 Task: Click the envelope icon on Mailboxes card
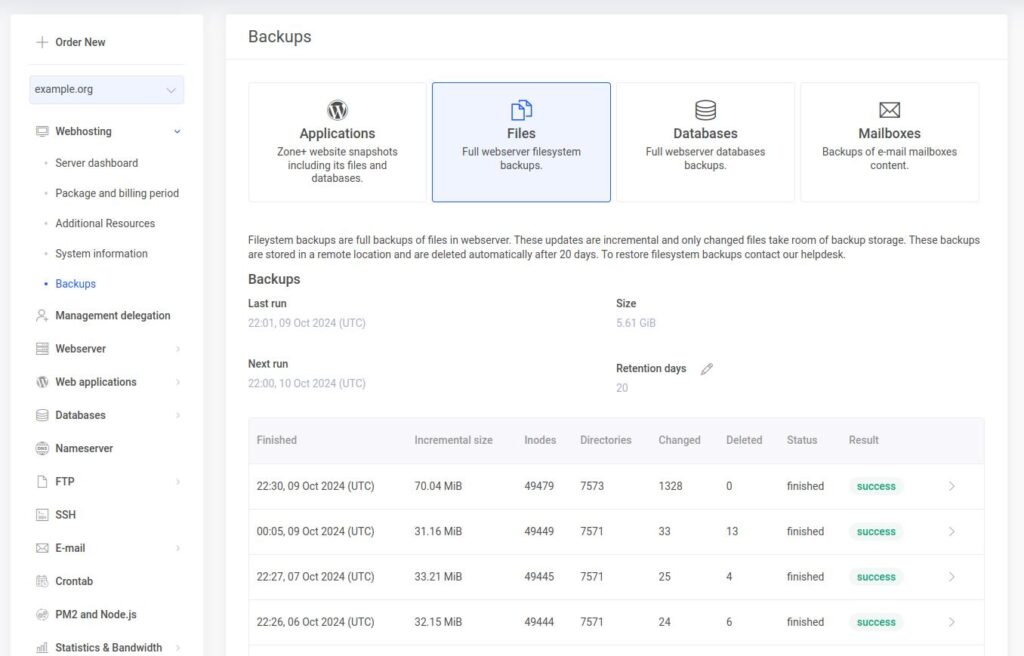(x=889, y=110)
